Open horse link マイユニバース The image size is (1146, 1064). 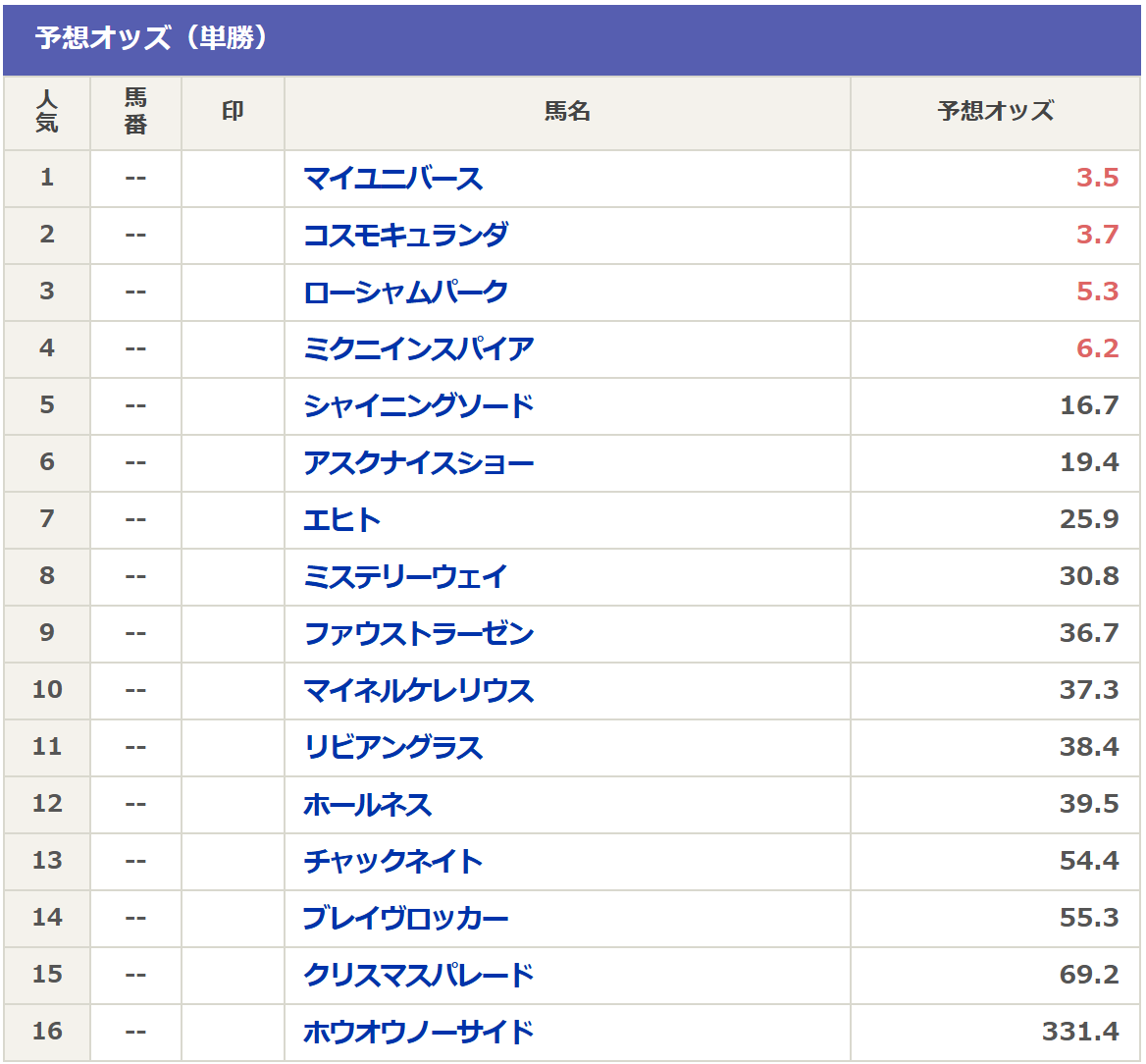click(x=392, y=179)
